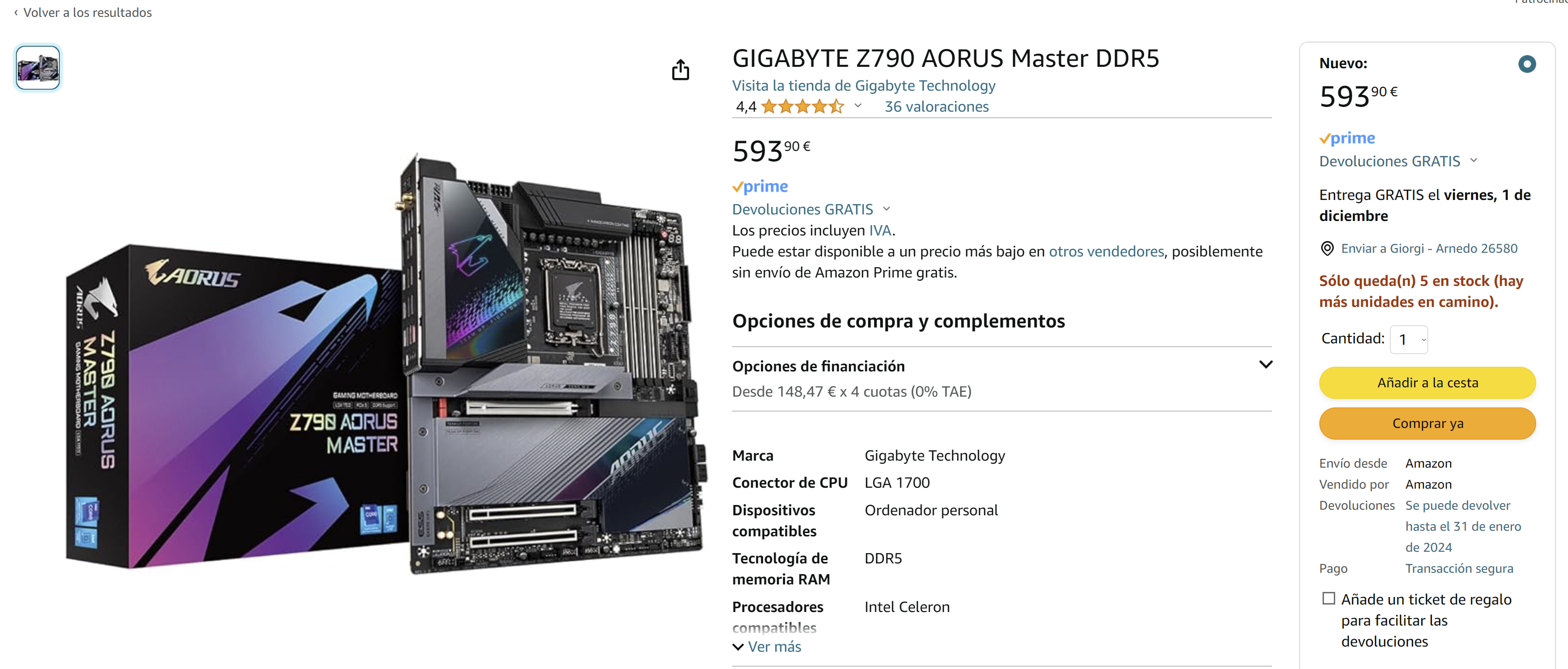Expand Devoluciones GRATIS below the main price
The width and height of the screenshot is (1568, 669).
pyautogui.click(x=811, y=209)
